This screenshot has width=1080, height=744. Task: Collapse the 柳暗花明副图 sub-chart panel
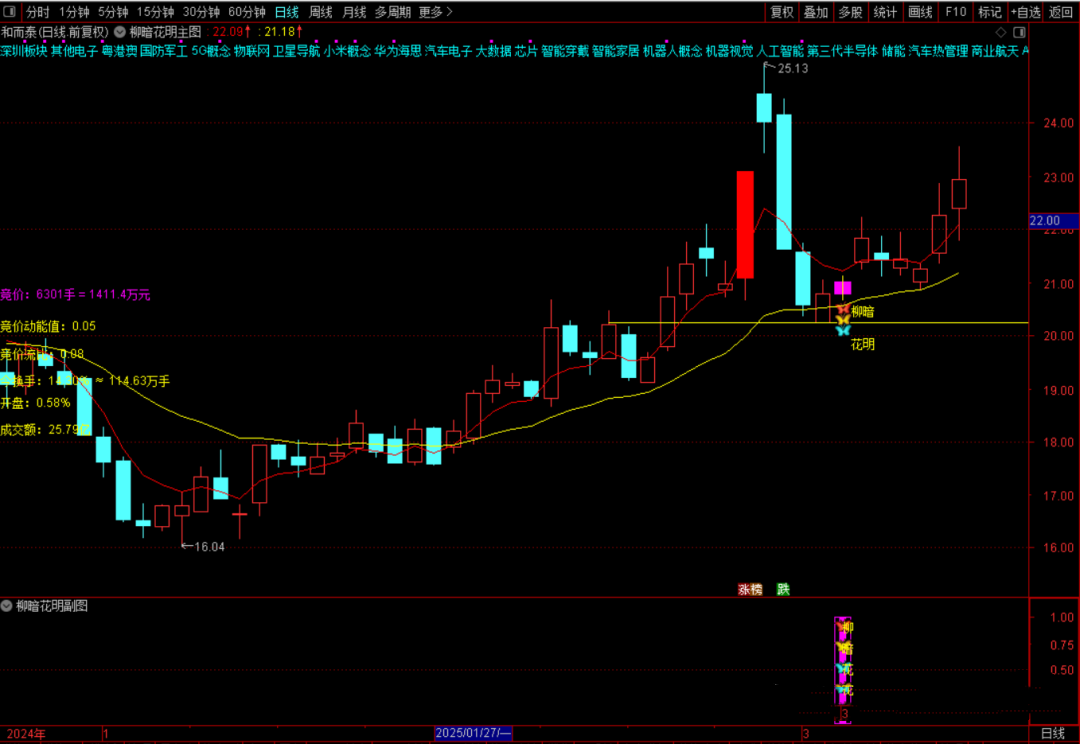8,606
